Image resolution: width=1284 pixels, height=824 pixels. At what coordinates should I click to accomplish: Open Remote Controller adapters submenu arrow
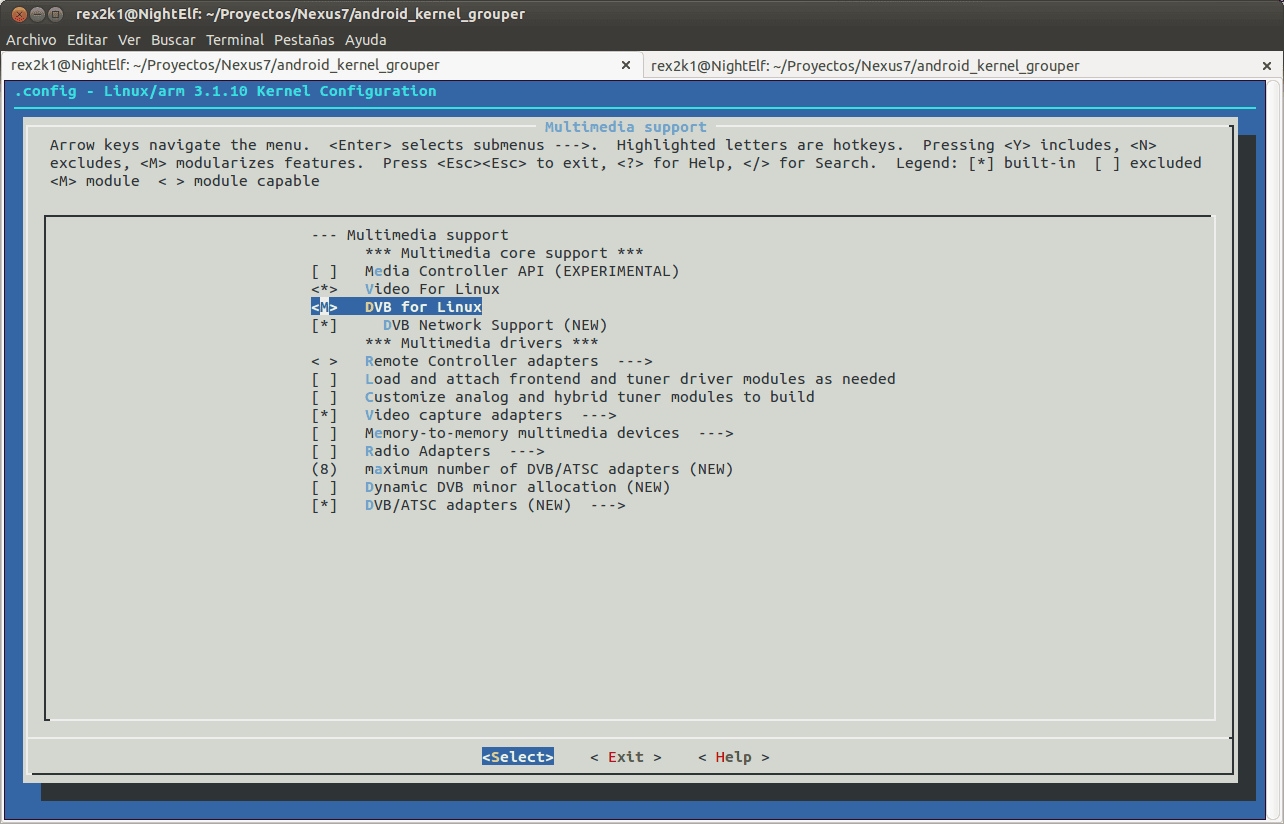(x=634, y=361)
